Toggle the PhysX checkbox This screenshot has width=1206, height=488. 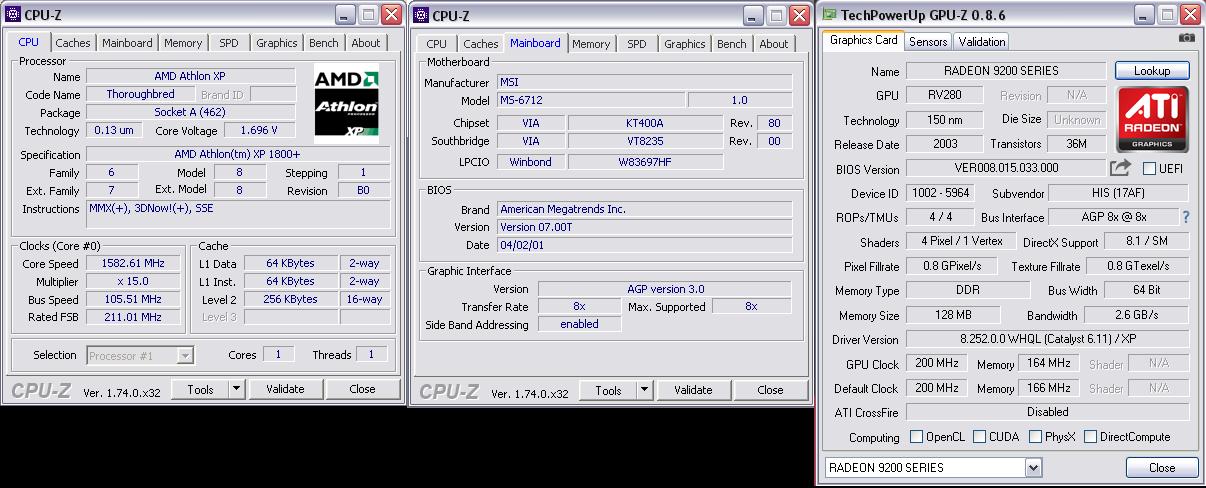pos(1035,437)
